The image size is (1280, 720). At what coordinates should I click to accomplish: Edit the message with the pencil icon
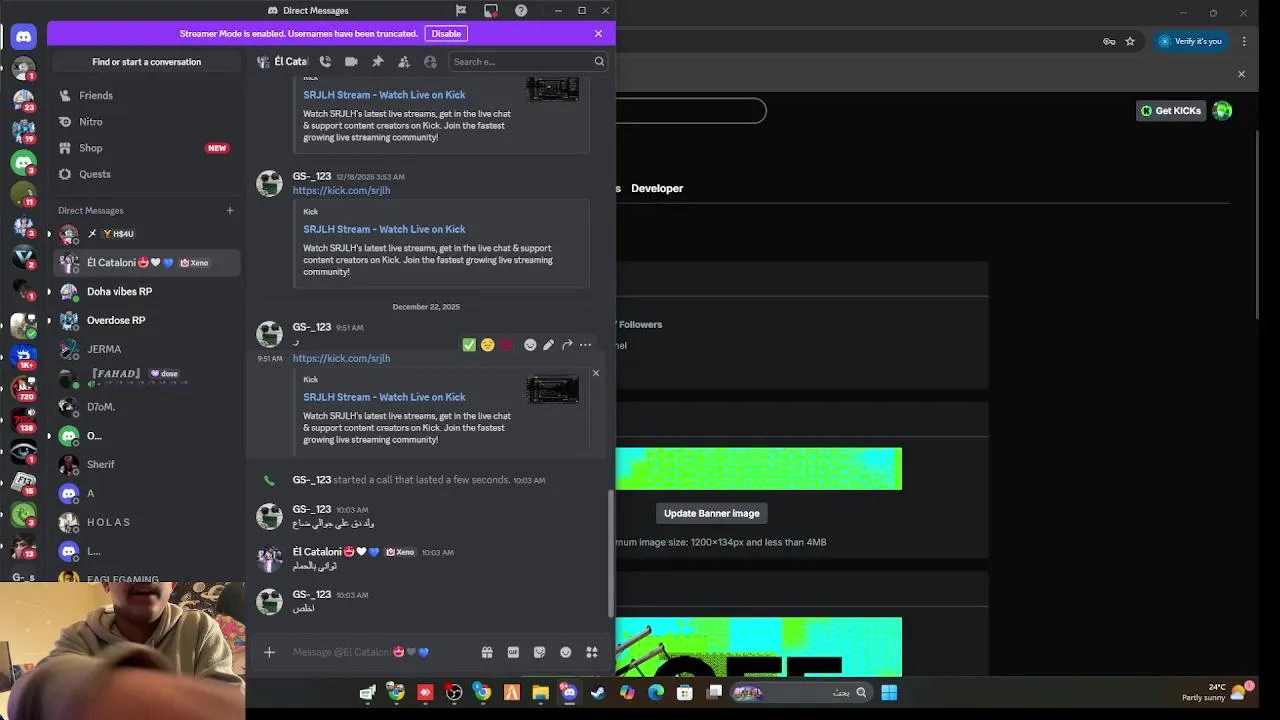tap(548, 345)
